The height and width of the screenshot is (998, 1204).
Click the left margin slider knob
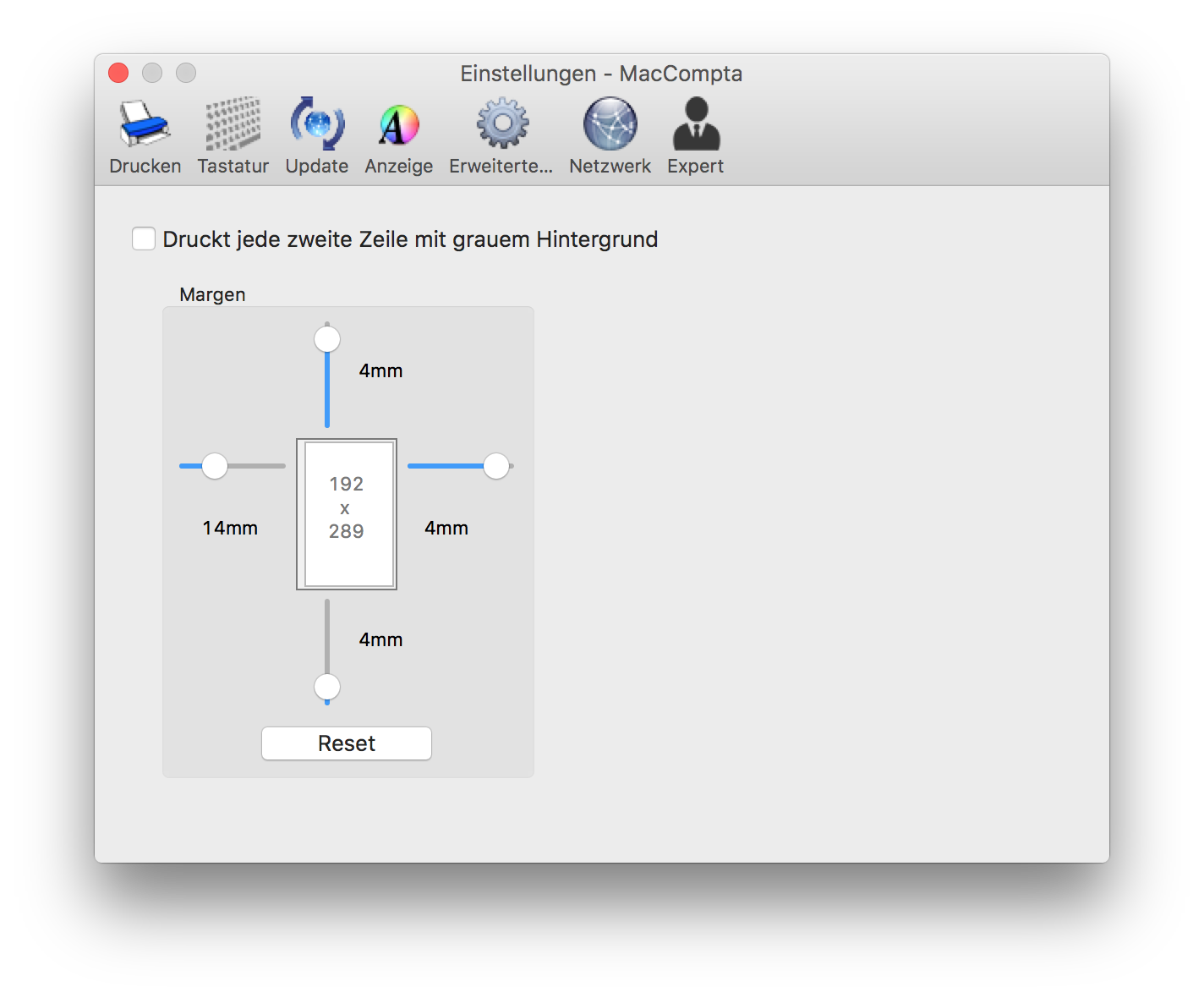[215, 466]
